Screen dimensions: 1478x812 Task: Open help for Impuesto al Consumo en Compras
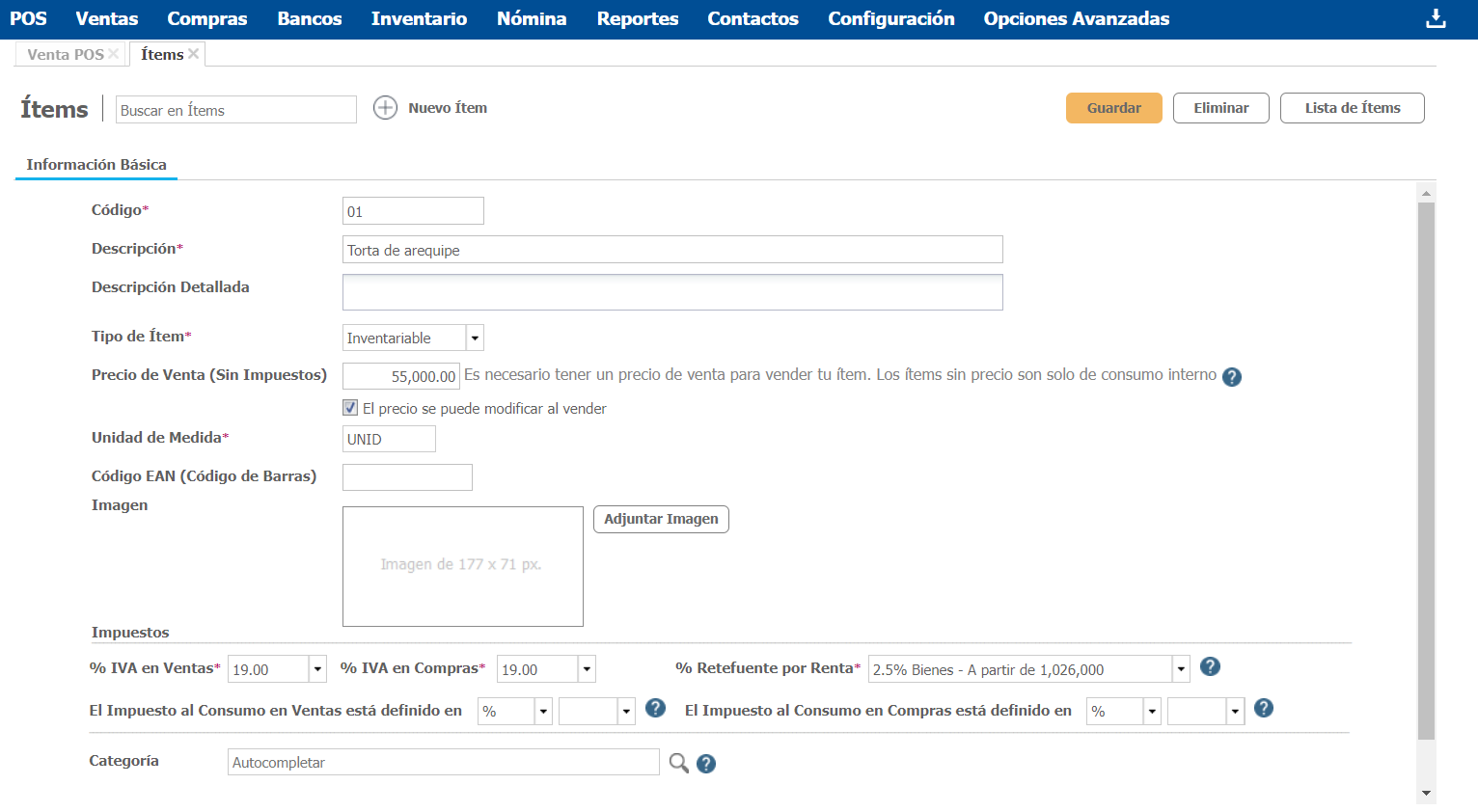1264,708
